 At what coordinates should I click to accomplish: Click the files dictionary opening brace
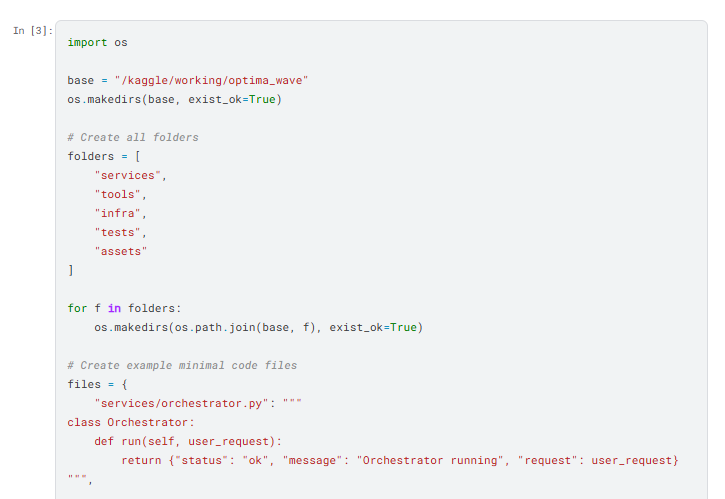coord(124,384)
